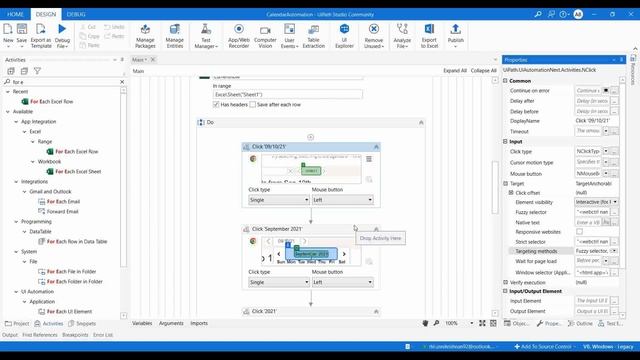
Task: Click Add To Source Control
Action: (x=544, y=347)
